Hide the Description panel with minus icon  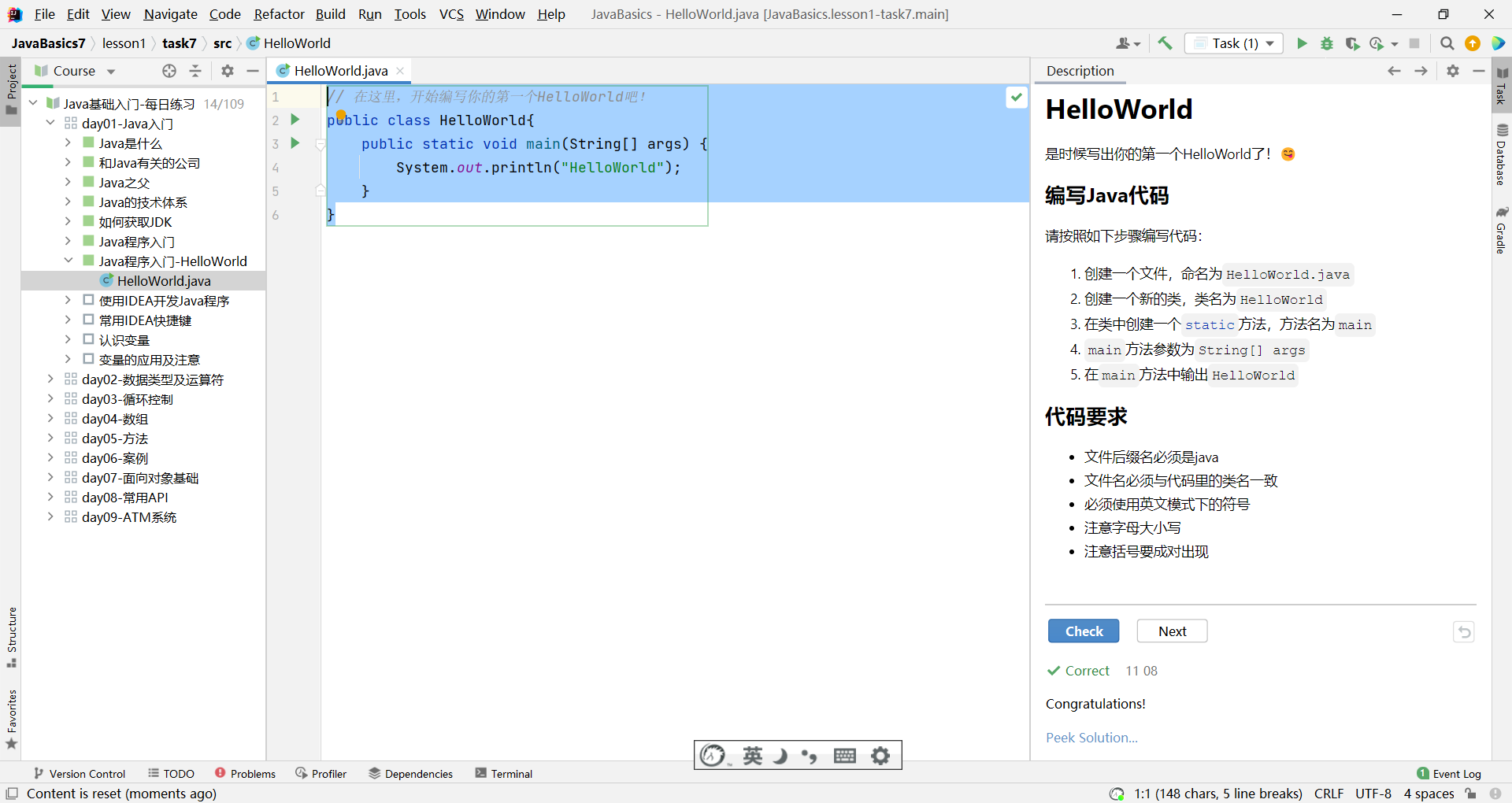pyautogui.click(x=1479, y=71)
